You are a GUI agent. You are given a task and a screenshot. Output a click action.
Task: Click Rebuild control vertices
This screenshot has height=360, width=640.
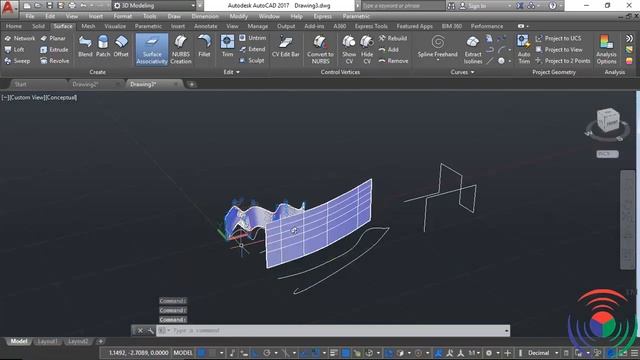tap(393, 38)
